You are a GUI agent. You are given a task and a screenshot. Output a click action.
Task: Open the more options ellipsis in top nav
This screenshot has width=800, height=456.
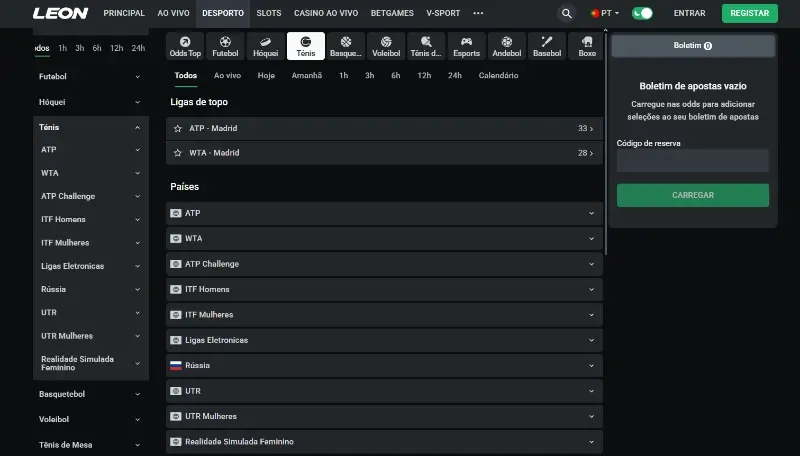pyautogui.click(x=478, y=13)
